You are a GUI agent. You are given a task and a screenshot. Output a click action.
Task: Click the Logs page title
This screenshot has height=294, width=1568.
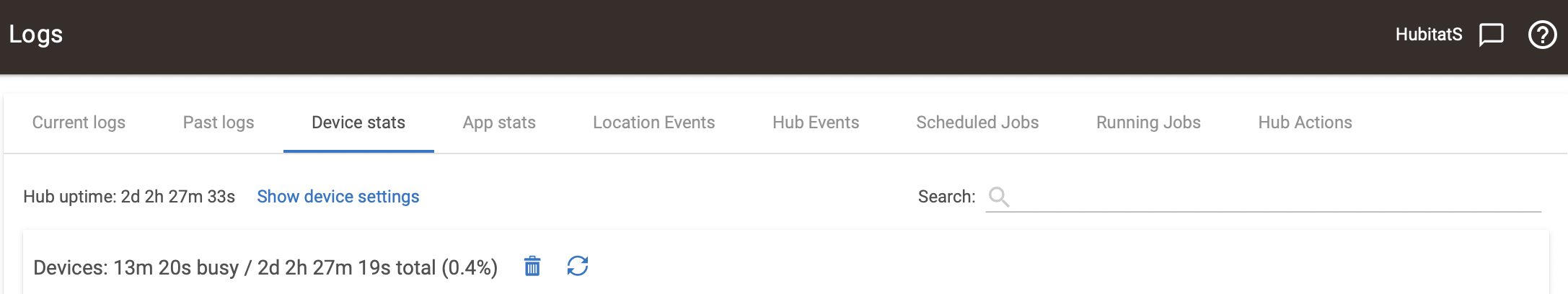click(36, 35)
